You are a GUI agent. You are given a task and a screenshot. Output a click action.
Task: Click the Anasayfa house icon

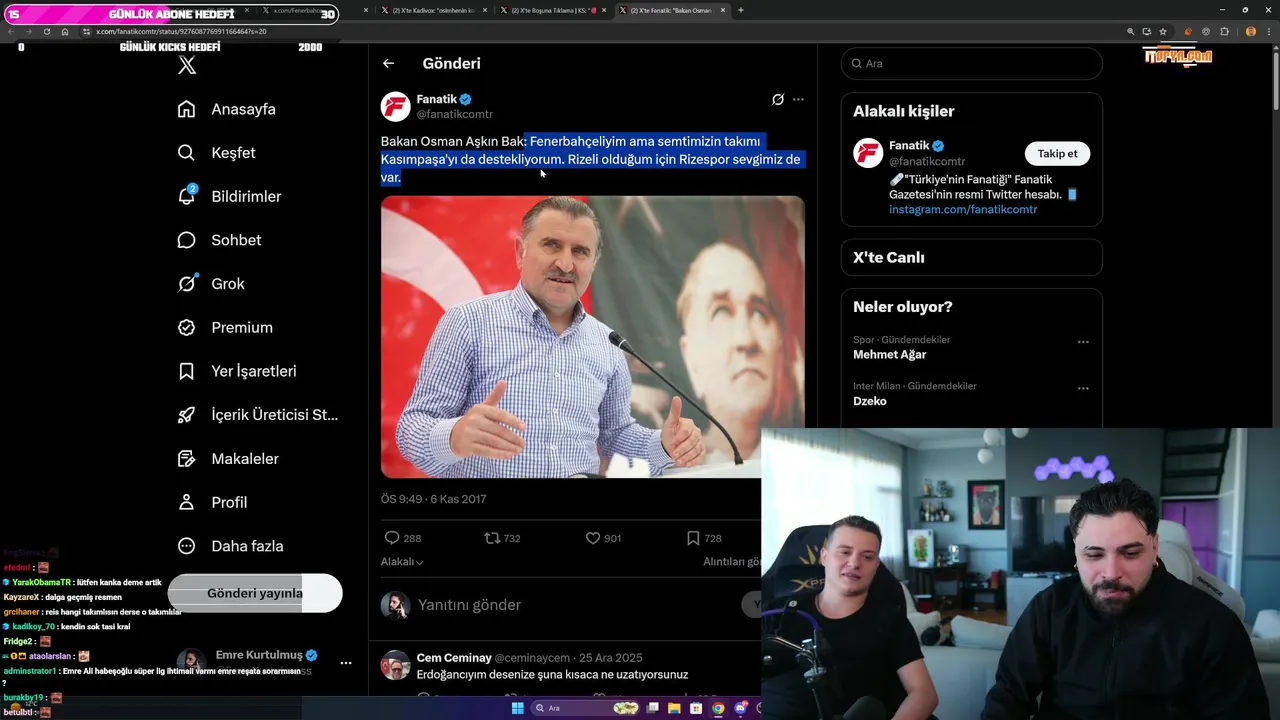186,109
